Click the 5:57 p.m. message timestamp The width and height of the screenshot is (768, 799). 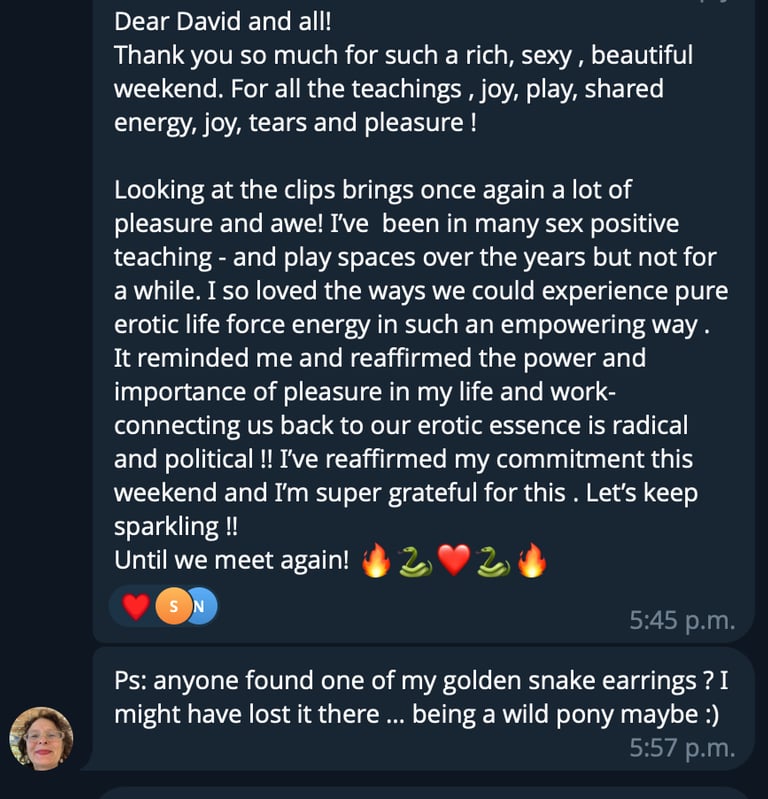coord(682,747)
